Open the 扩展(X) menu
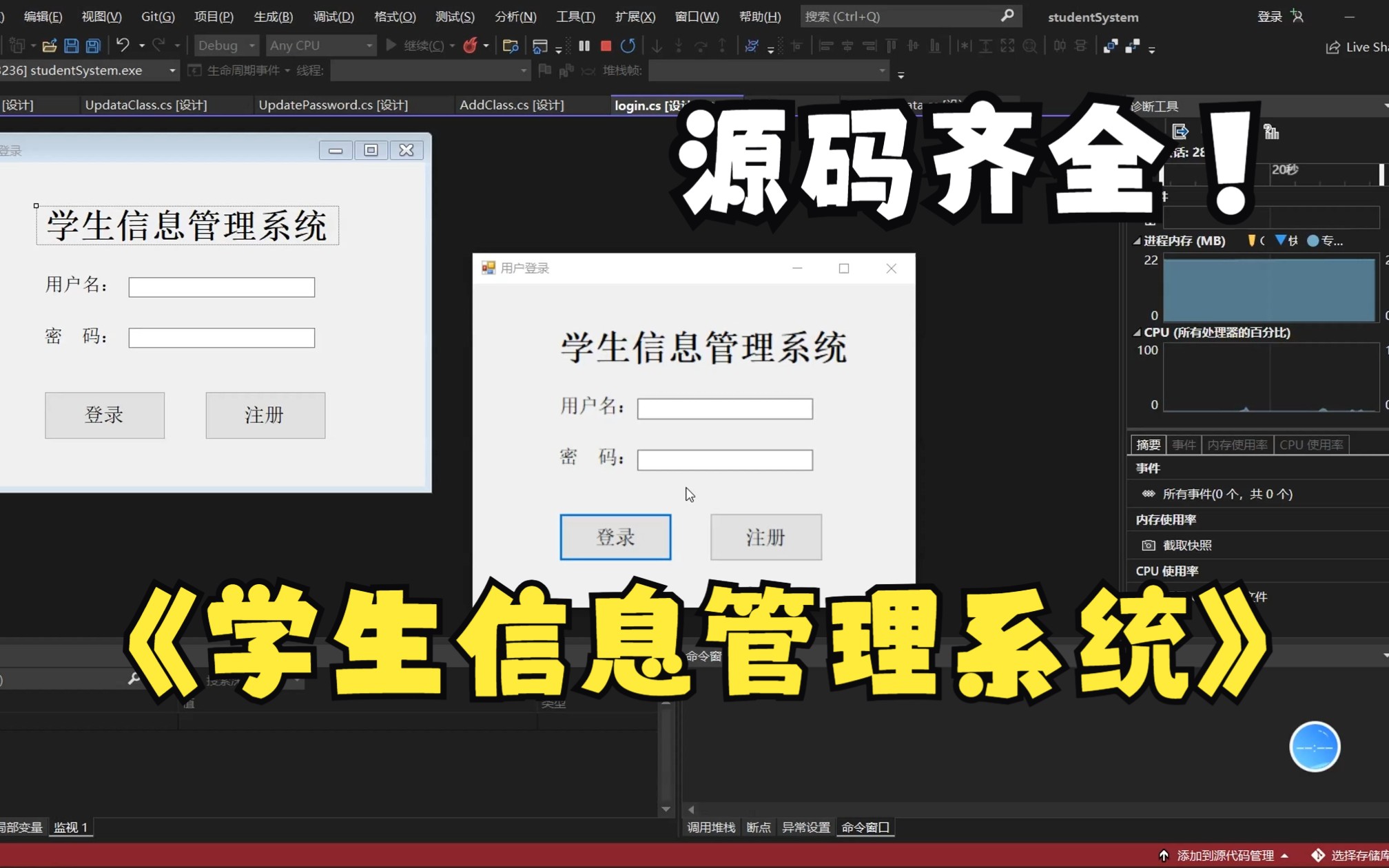This screenshot has width=1389, height=868. (635, 17)
